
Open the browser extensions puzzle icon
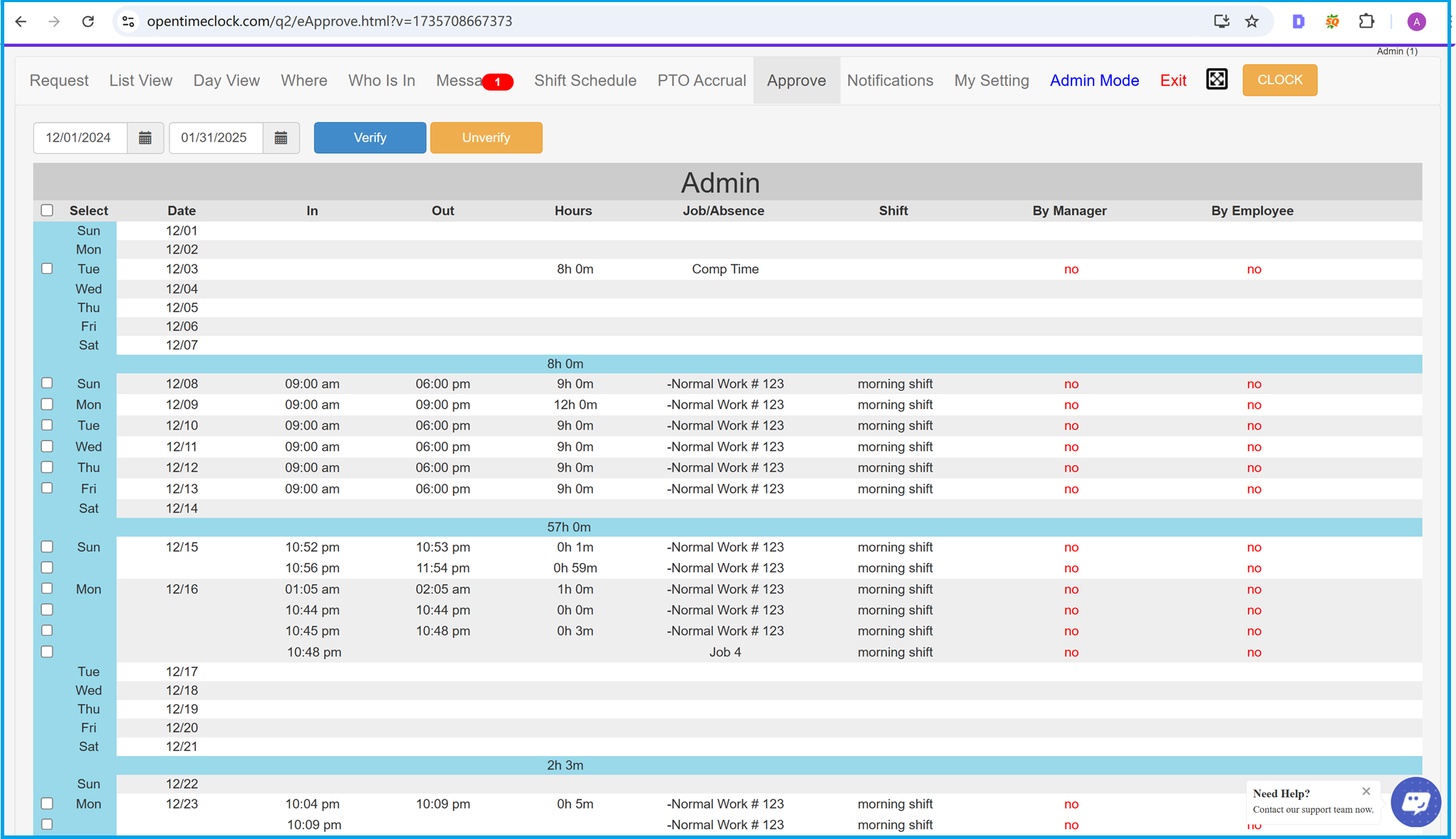(1367, 21)
